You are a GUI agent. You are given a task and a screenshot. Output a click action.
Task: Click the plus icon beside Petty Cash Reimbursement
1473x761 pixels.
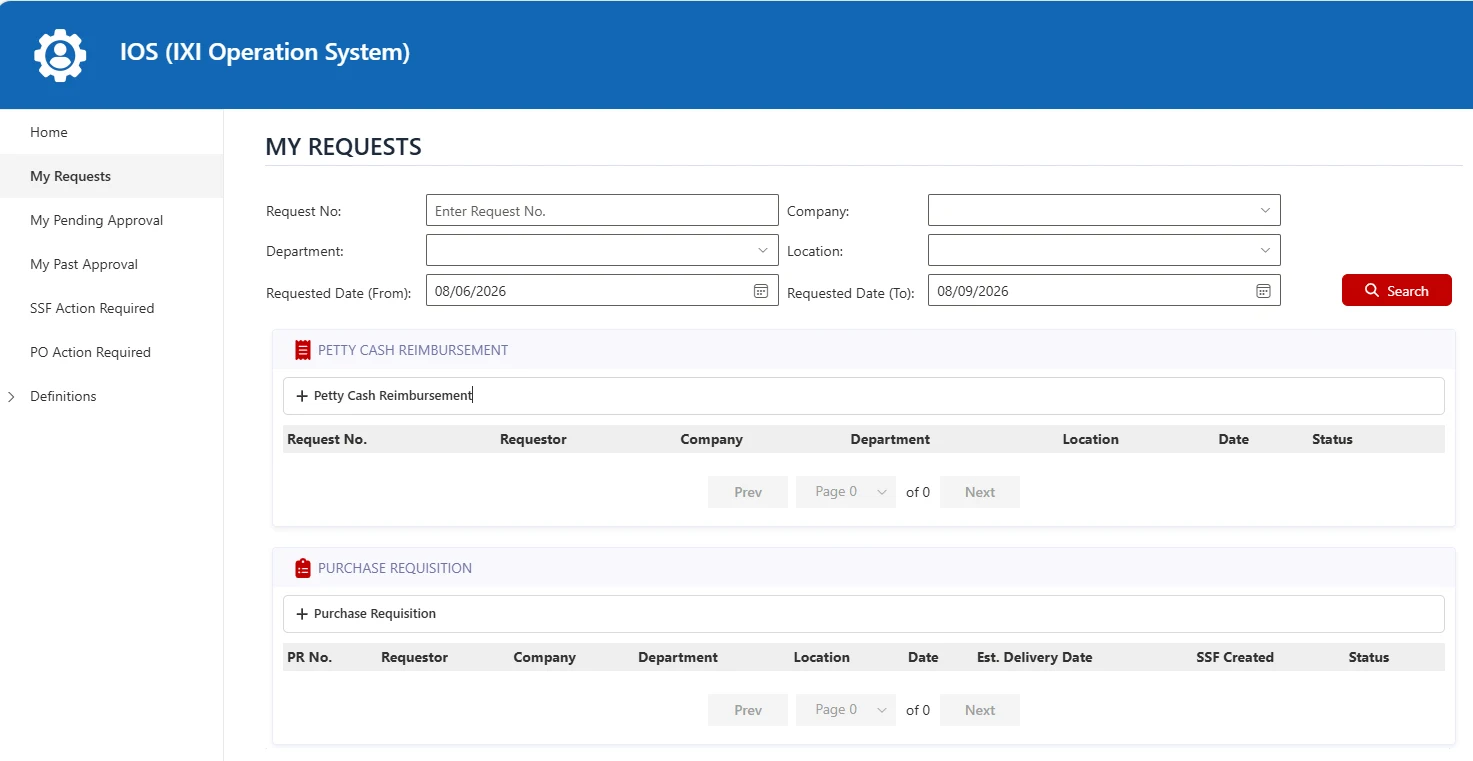pos(302,396)
